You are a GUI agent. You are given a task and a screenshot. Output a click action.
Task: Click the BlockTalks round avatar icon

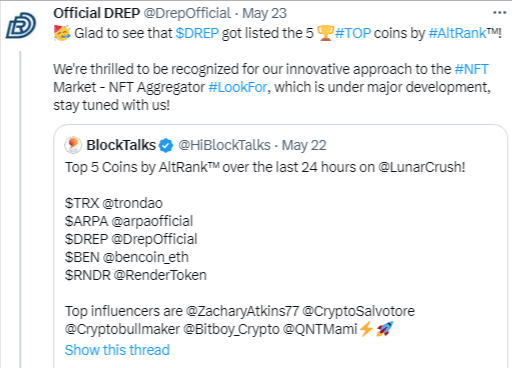tap(73, 145)
